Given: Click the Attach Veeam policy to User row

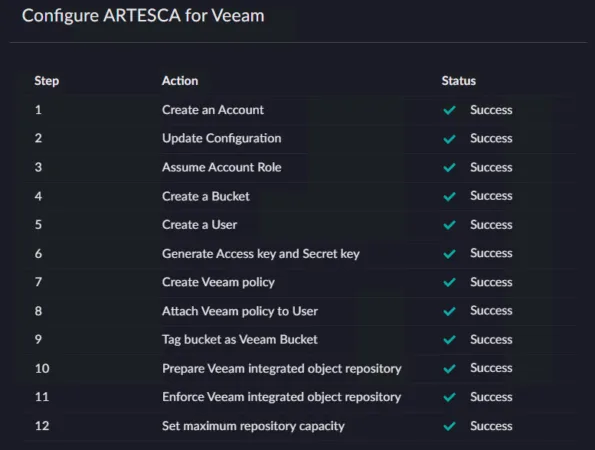Looking at the screenshot, I should 300,311.
